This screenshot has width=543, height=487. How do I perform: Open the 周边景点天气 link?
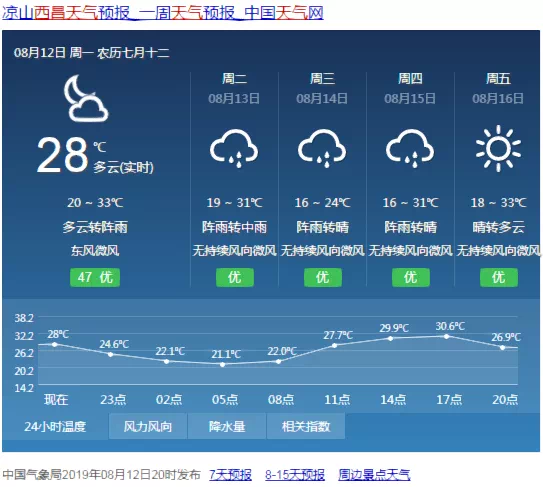coord(374,475)
